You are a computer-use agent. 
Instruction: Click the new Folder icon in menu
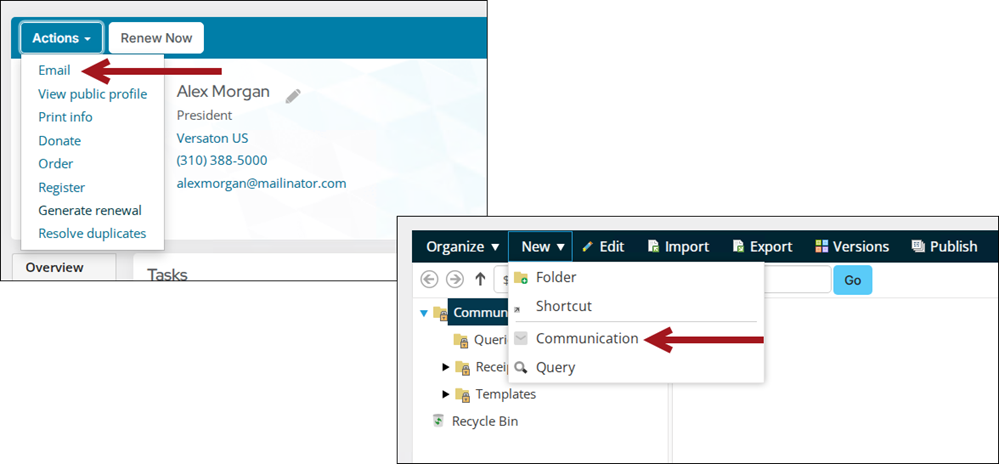coord(521,278)
